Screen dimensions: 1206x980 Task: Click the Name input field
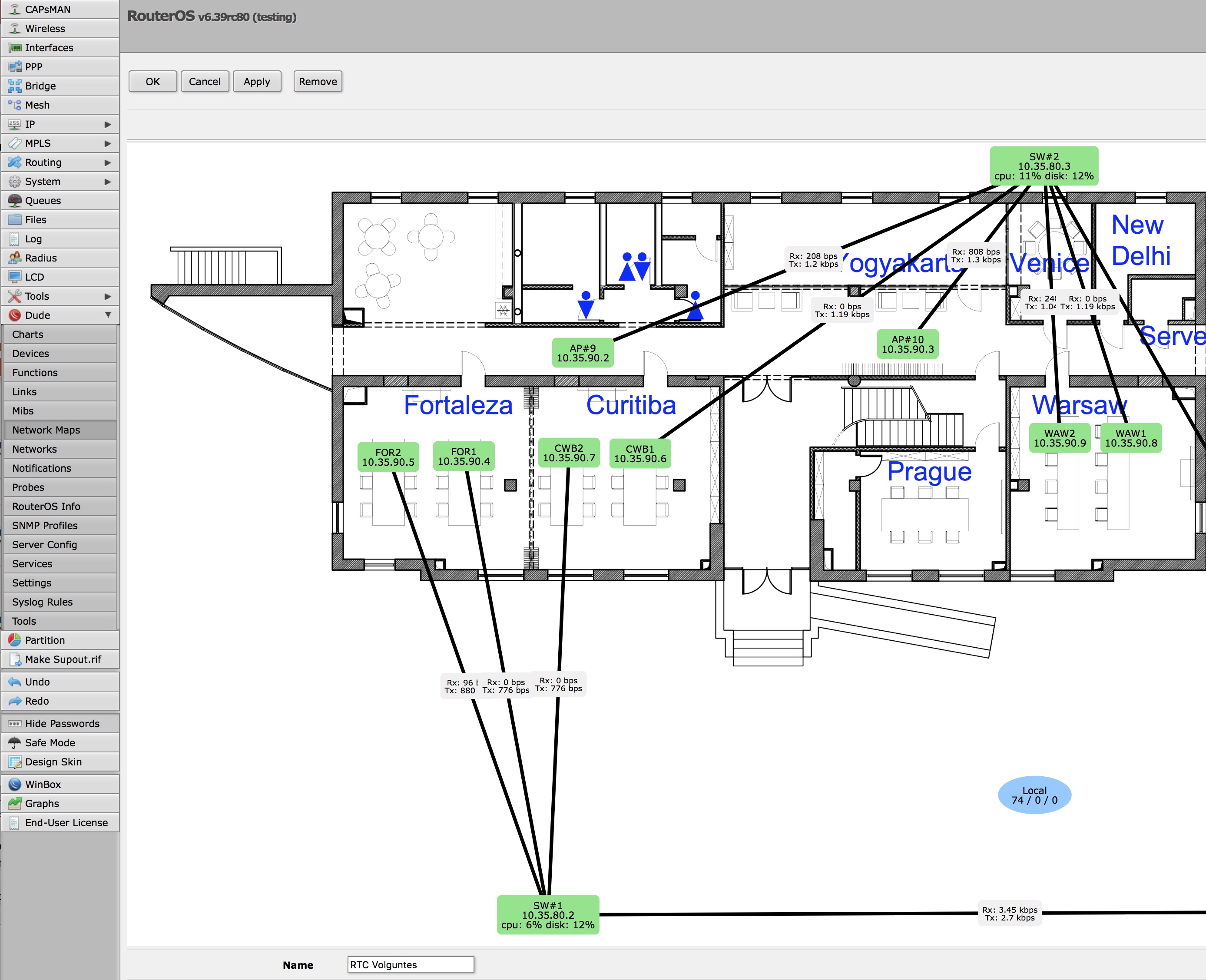411,965
